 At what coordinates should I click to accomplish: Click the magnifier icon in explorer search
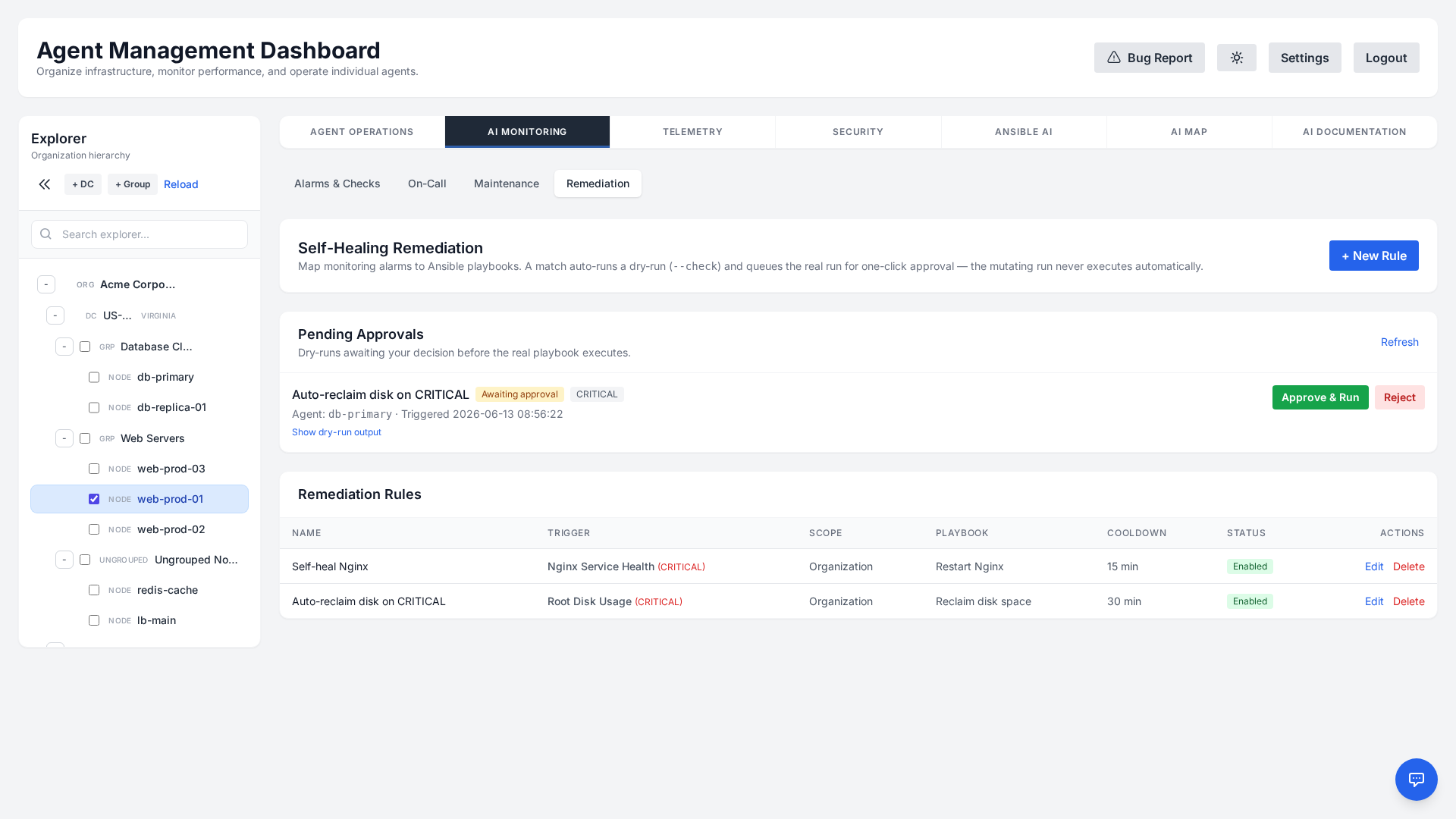pyautogui.click(x=45, y=234)
